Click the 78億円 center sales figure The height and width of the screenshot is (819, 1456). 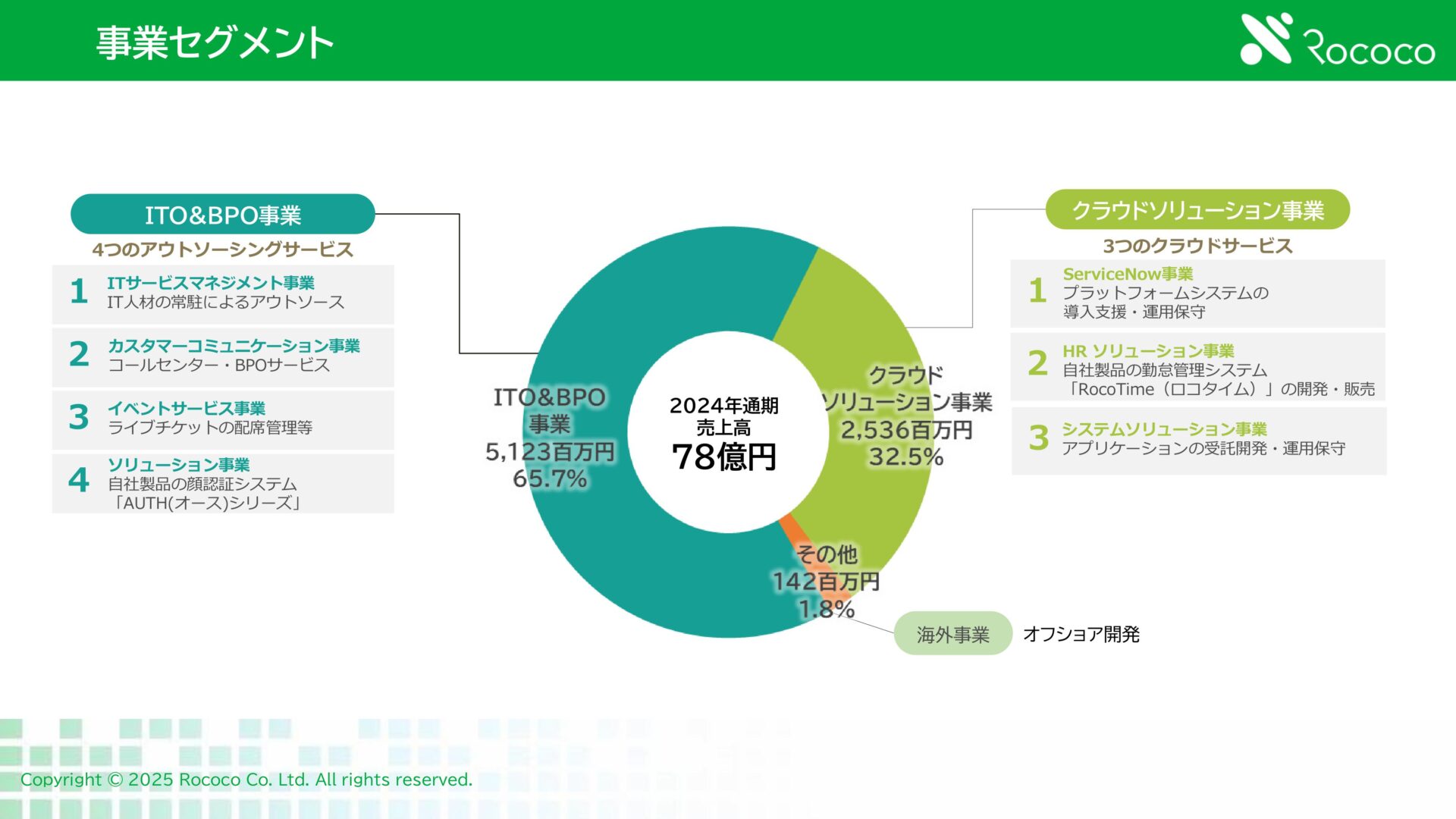click(x=724, y=457)
